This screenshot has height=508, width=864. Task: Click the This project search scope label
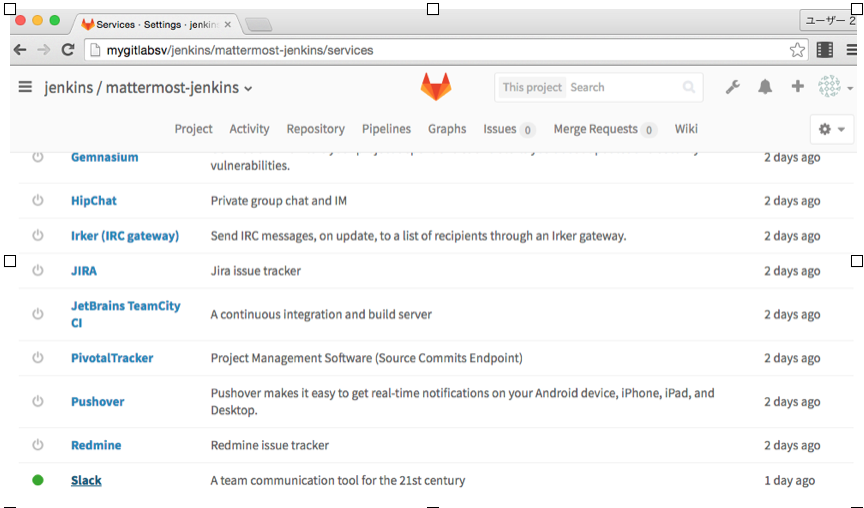click(x=532, y=87)
